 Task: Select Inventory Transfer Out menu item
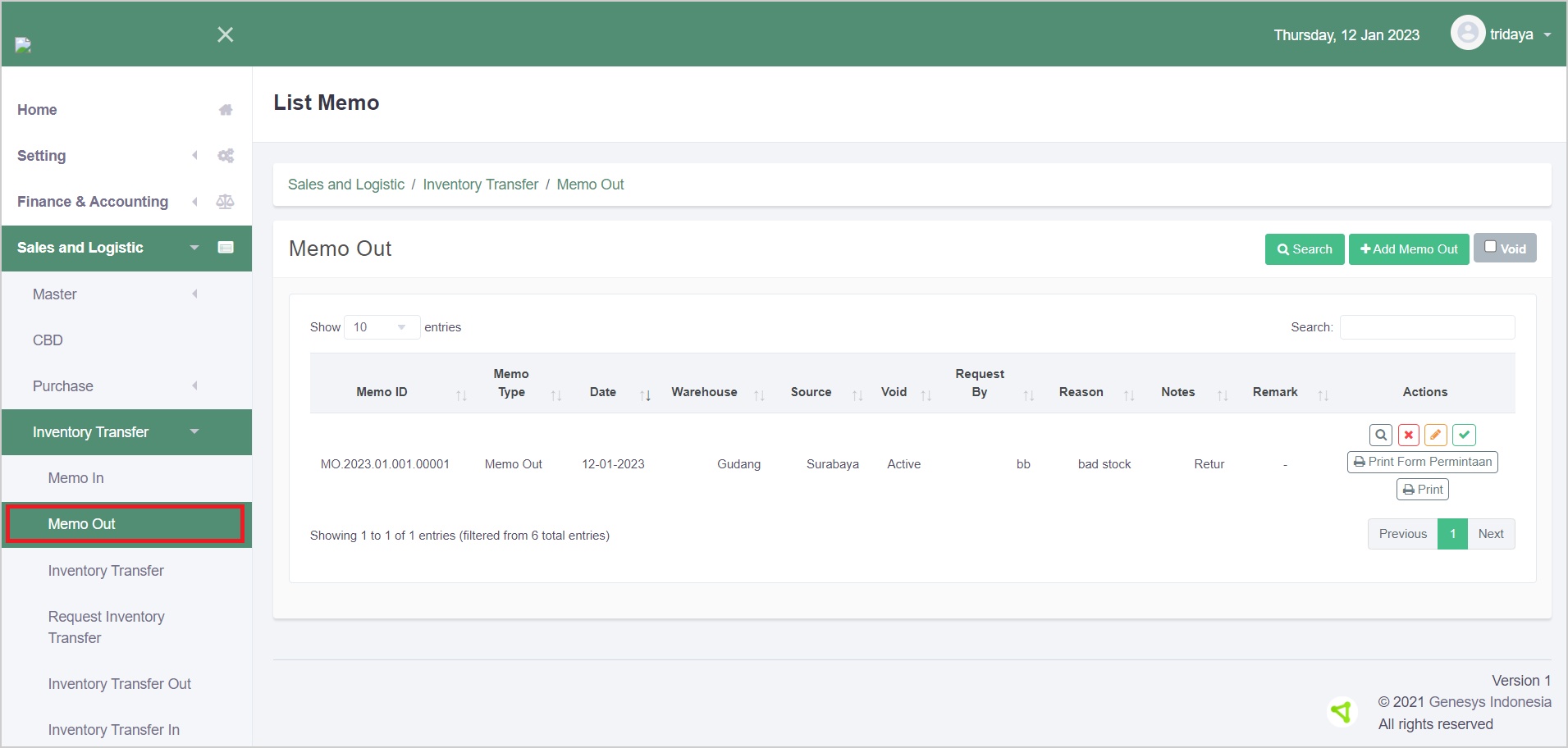pyautogui.click(x=120, y=684)
